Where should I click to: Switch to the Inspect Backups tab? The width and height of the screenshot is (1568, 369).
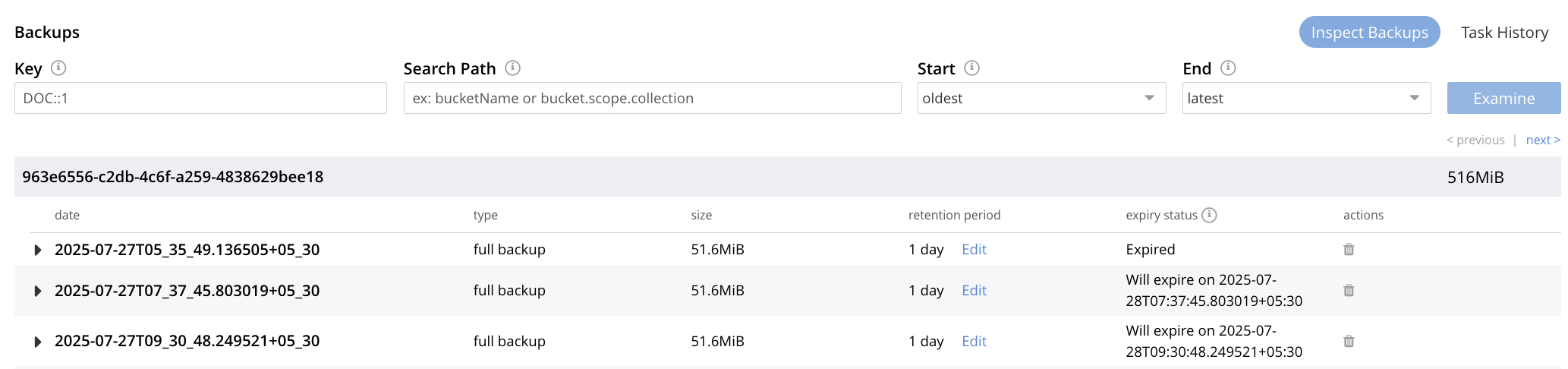(1369, 33)
